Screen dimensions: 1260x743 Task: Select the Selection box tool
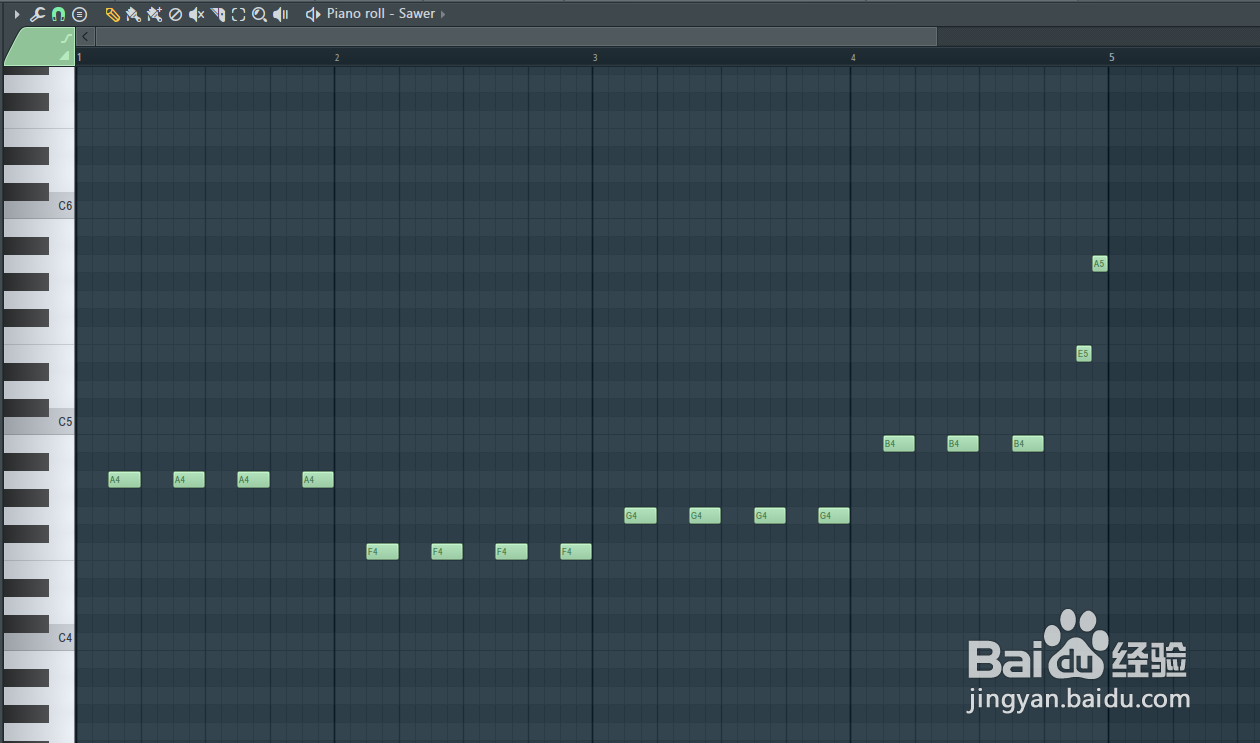coord(236,14)
